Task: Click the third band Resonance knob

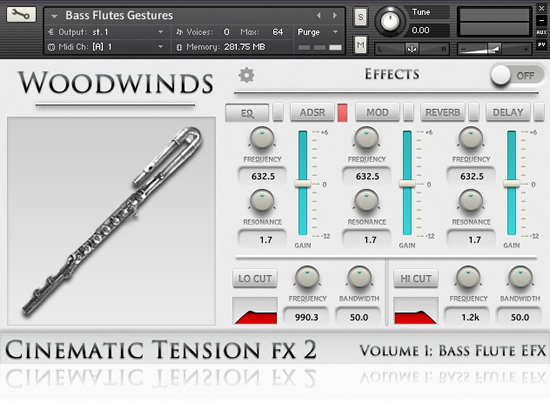Action: (x=471, y=200)
